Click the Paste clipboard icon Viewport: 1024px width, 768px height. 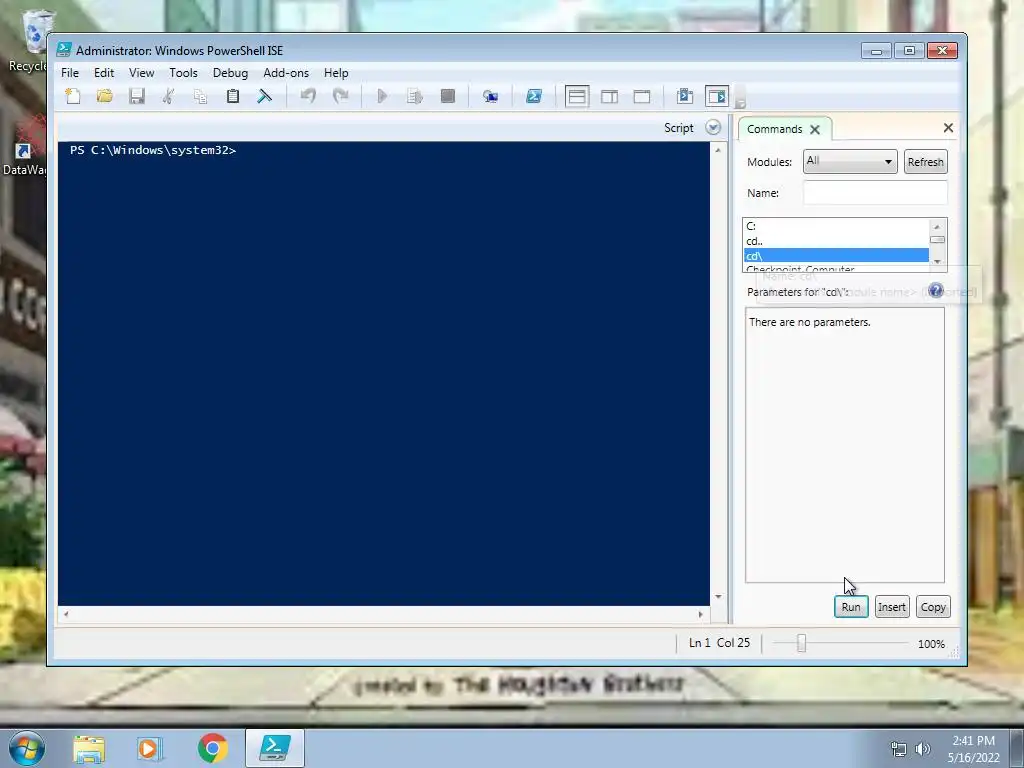pos(232,97)
